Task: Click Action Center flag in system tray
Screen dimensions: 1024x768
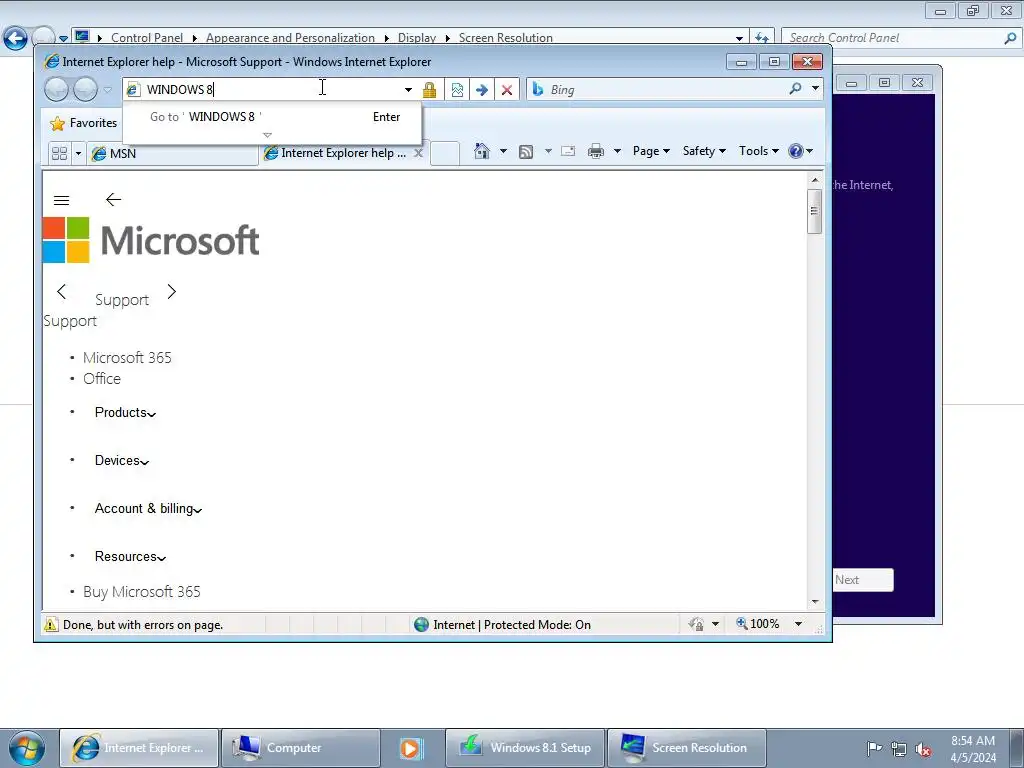Action: pos(874,749)
